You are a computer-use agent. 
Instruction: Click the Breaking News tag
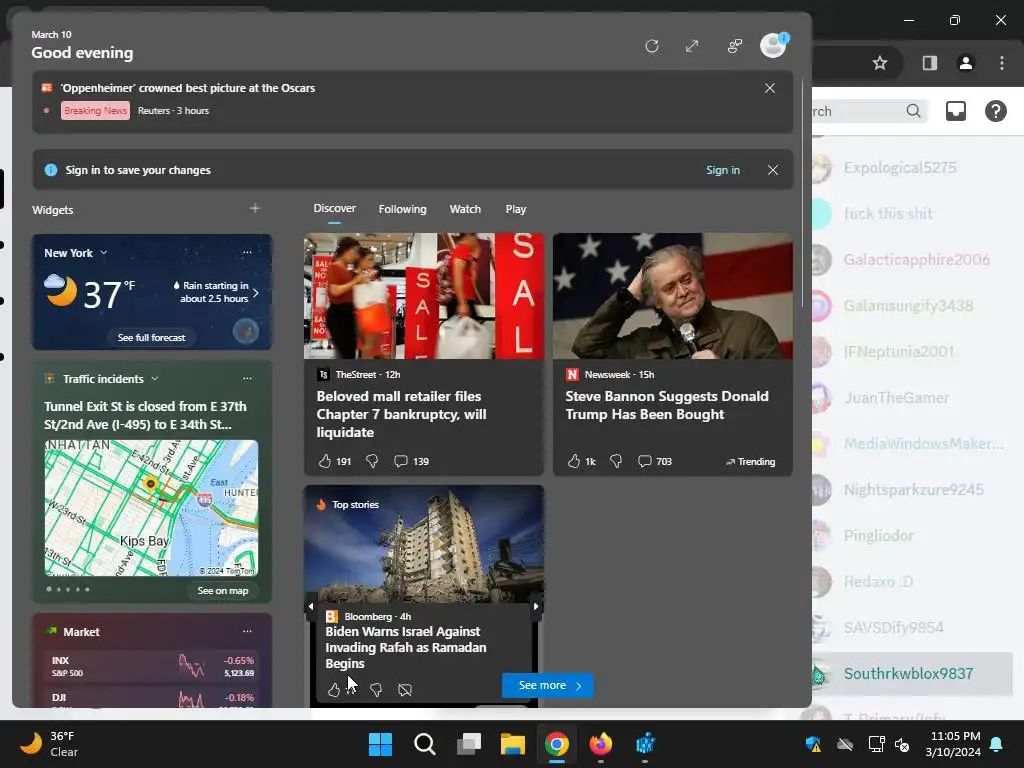(x=95, y=110)
